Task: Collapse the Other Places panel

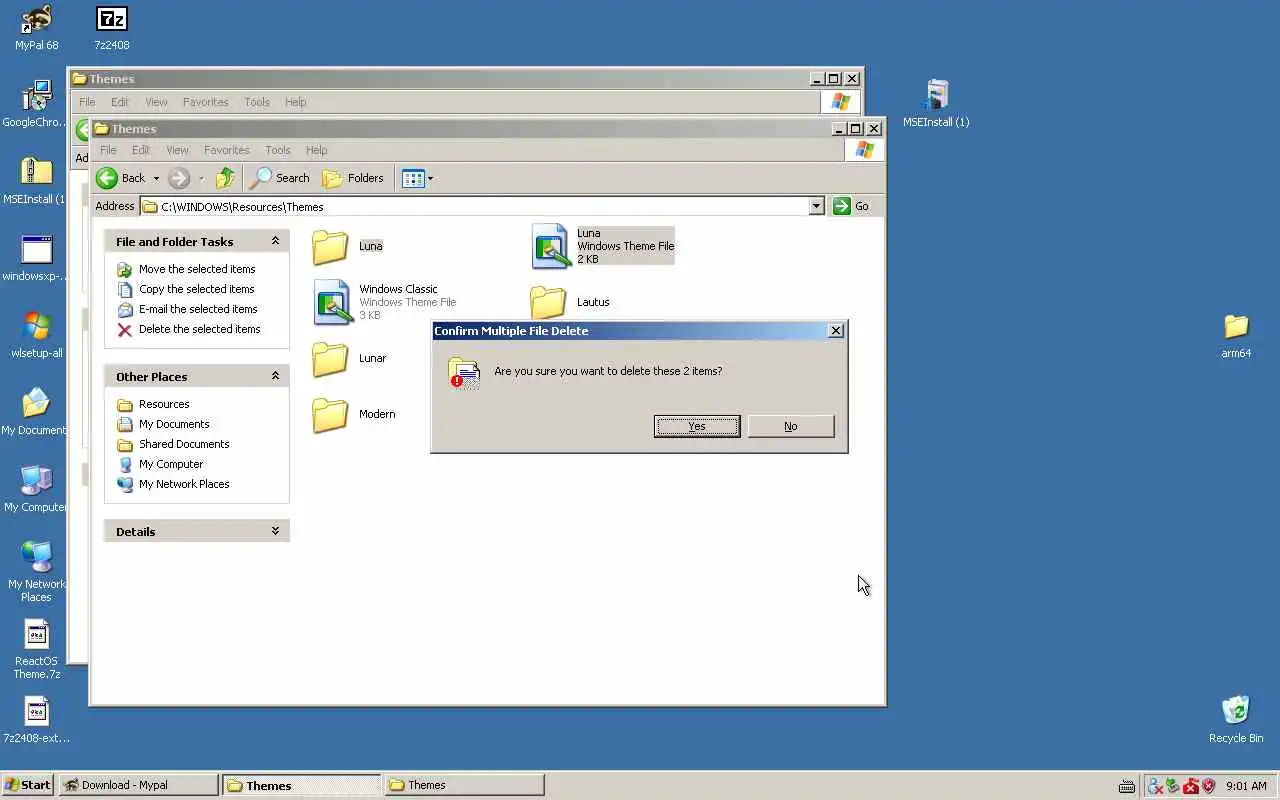Action: (275, 376)
